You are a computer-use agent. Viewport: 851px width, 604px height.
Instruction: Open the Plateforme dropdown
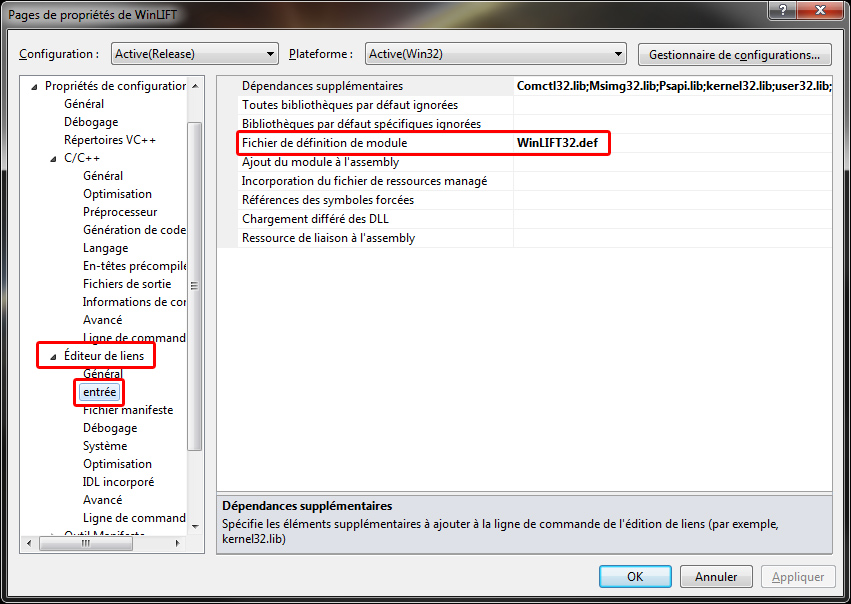coord(496,54)
